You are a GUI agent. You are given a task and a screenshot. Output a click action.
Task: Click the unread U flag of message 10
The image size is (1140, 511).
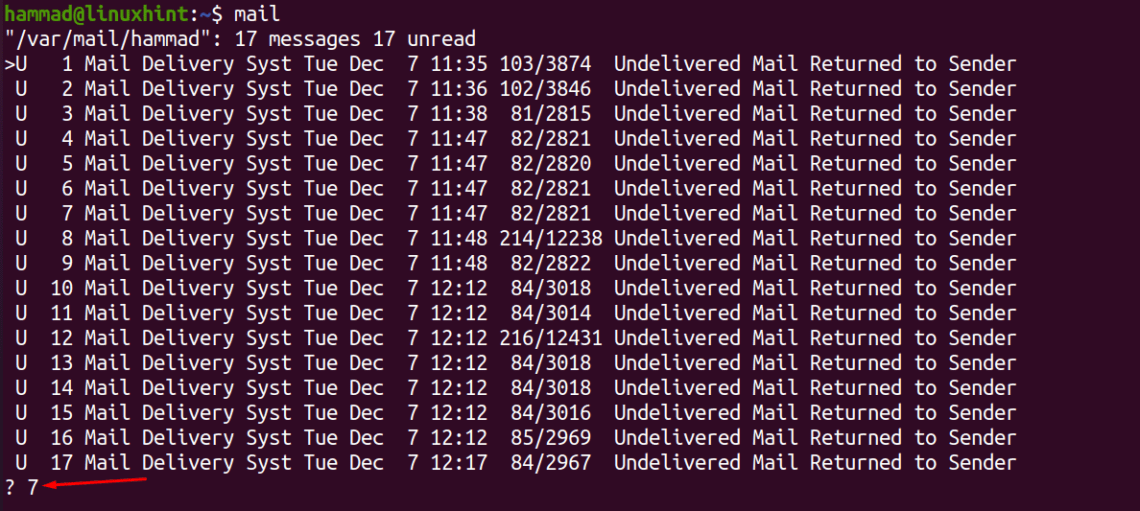click(x=21, y=289)
